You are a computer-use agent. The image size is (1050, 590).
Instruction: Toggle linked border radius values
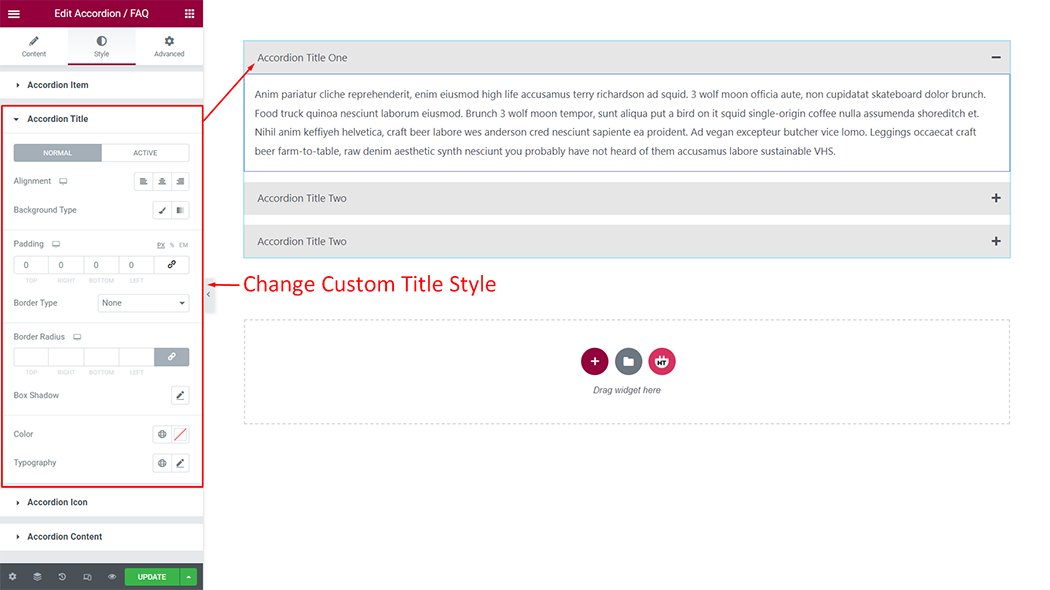coord(171,356)
